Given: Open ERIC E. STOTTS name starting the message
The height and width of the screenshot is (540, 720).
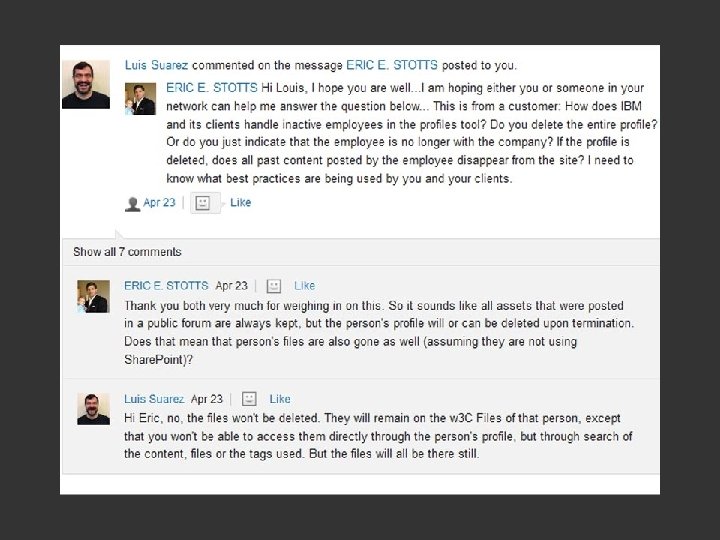Looking at the screenshot, I should pyautogui.click(x=212, y=87).
